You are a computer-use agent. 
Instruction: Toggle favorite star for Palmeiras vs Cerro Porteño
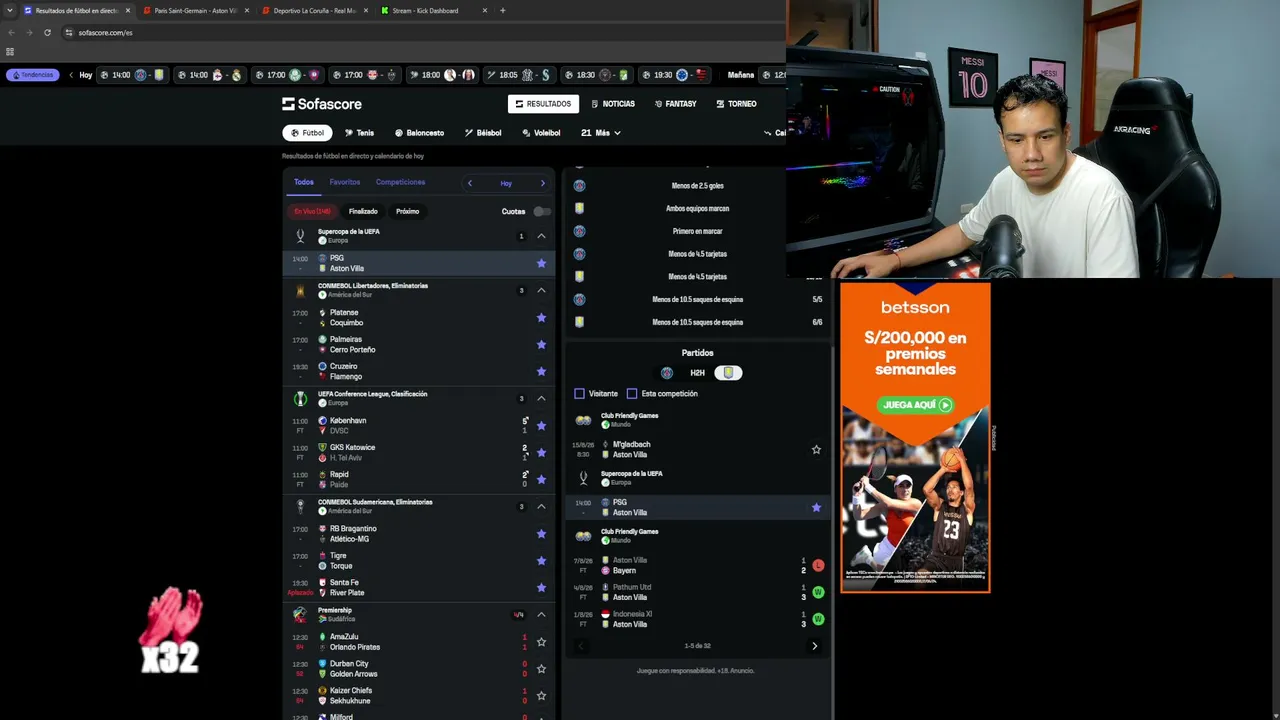pyautogui.click(x=541, y=344)
